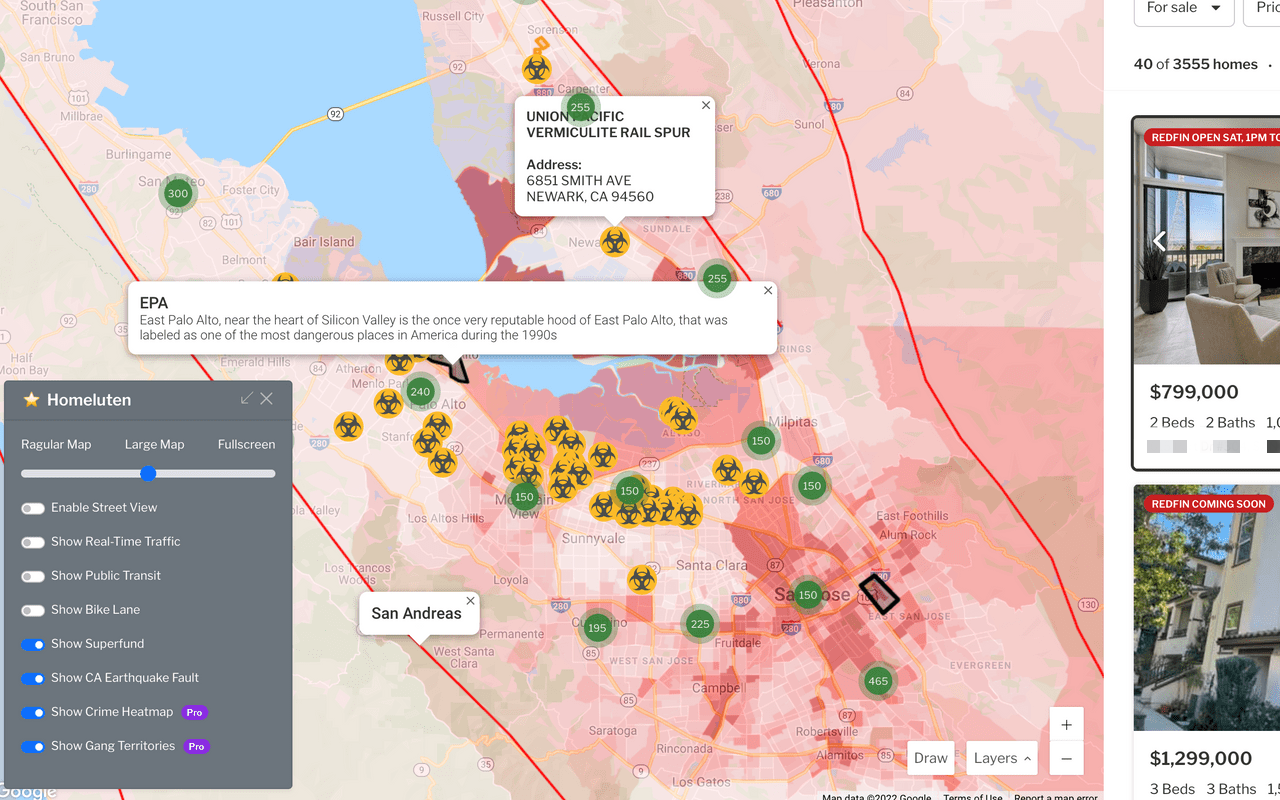Click the green 240 cluster at Palo Alto

coord(420,392)
